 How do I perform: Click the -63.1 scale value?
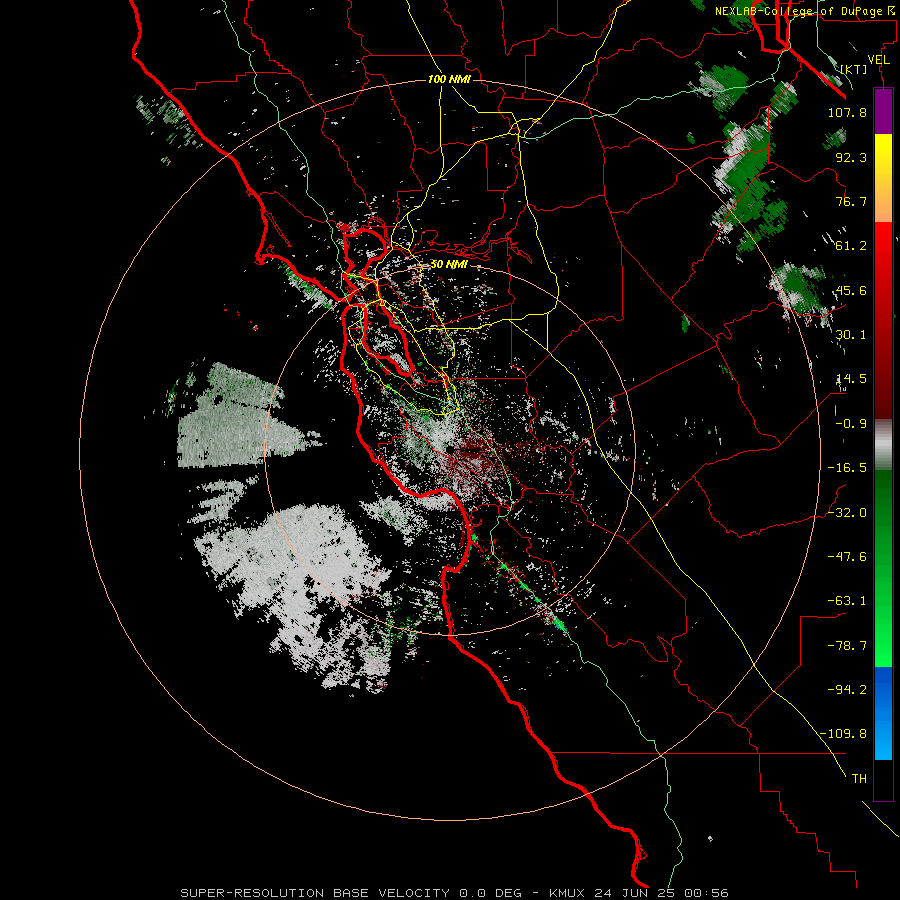tap(847, 601)
